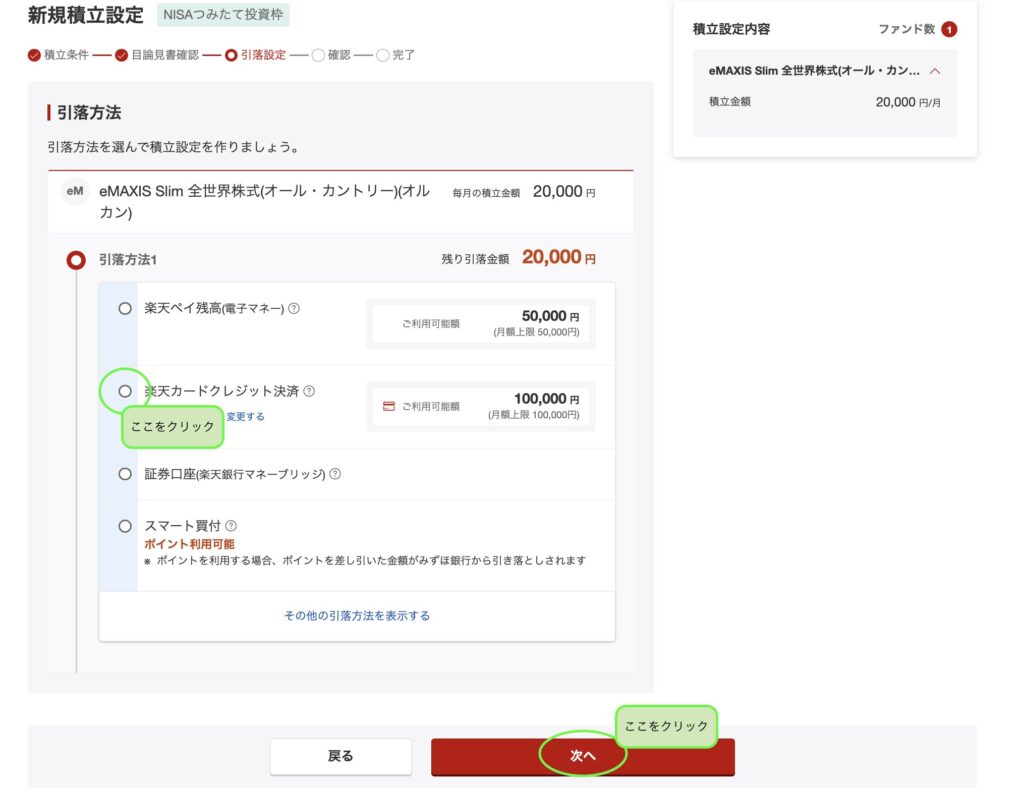Click the ファンド数 badge showing 1
Viewport: 1024px width, 790px height.
coord(949,29)
